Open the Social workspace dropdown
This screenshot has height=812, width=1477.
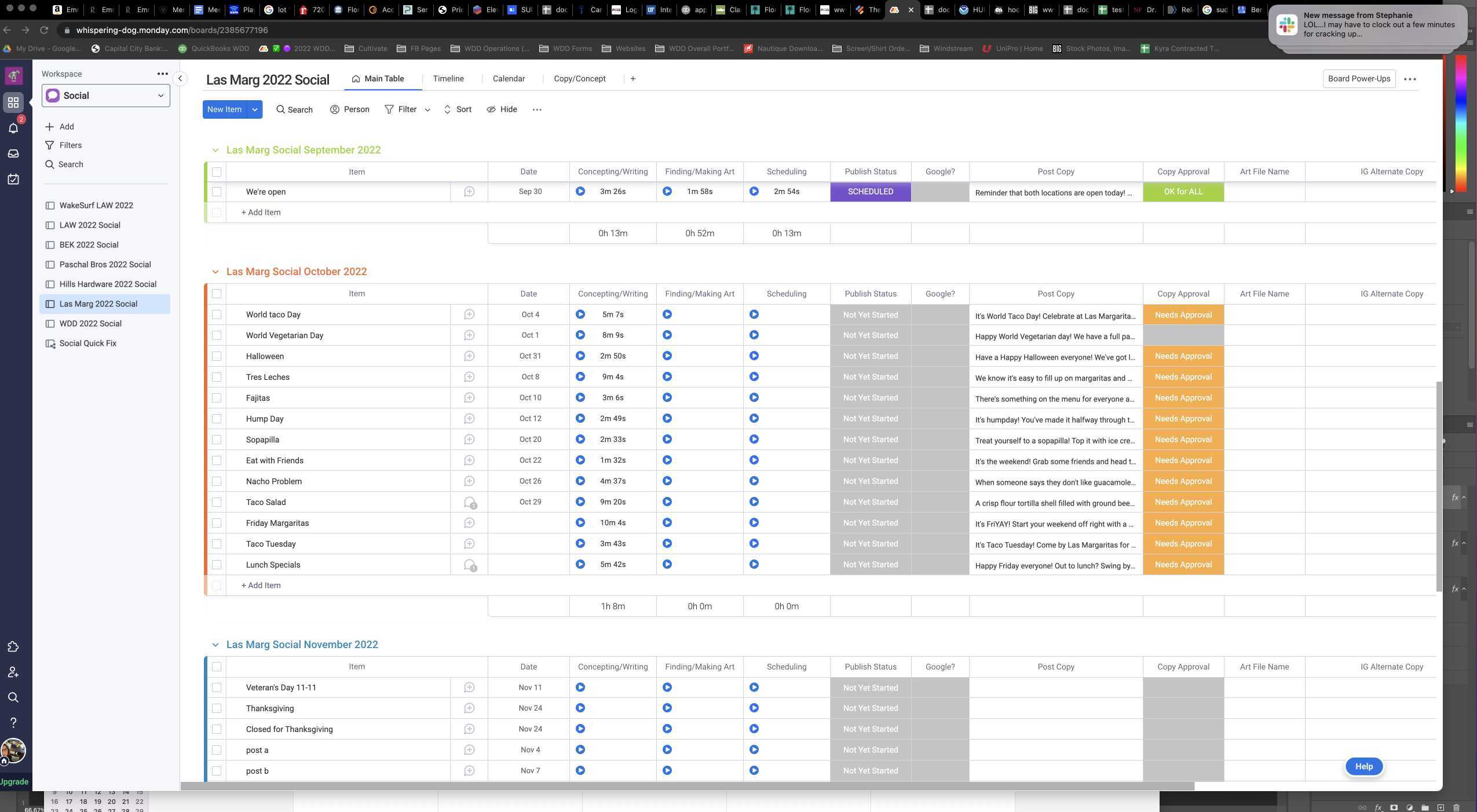(x=105, y=96)
